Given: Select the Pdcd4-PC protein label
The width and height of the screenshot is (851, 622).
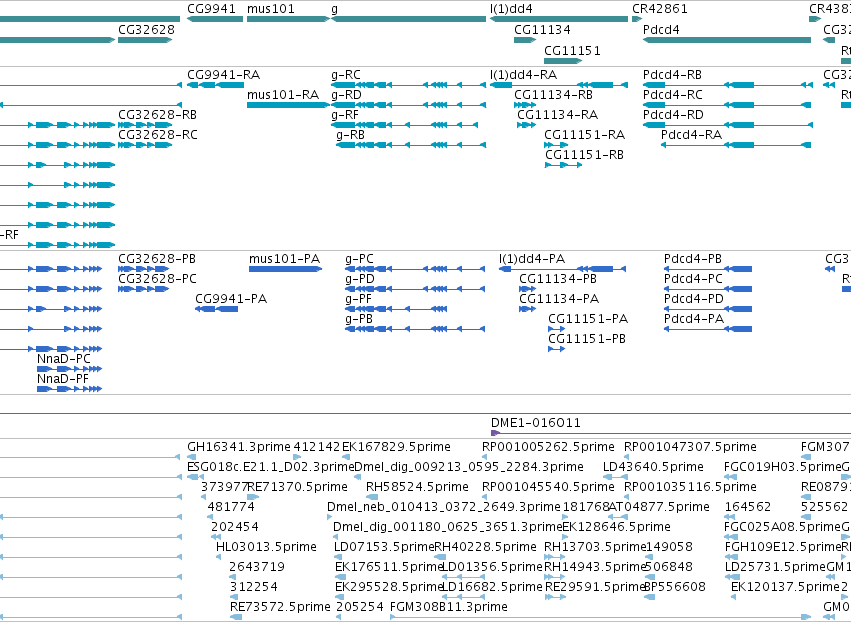Looking at the screenshot, I should pyautogui.click(x=694, y=279).
